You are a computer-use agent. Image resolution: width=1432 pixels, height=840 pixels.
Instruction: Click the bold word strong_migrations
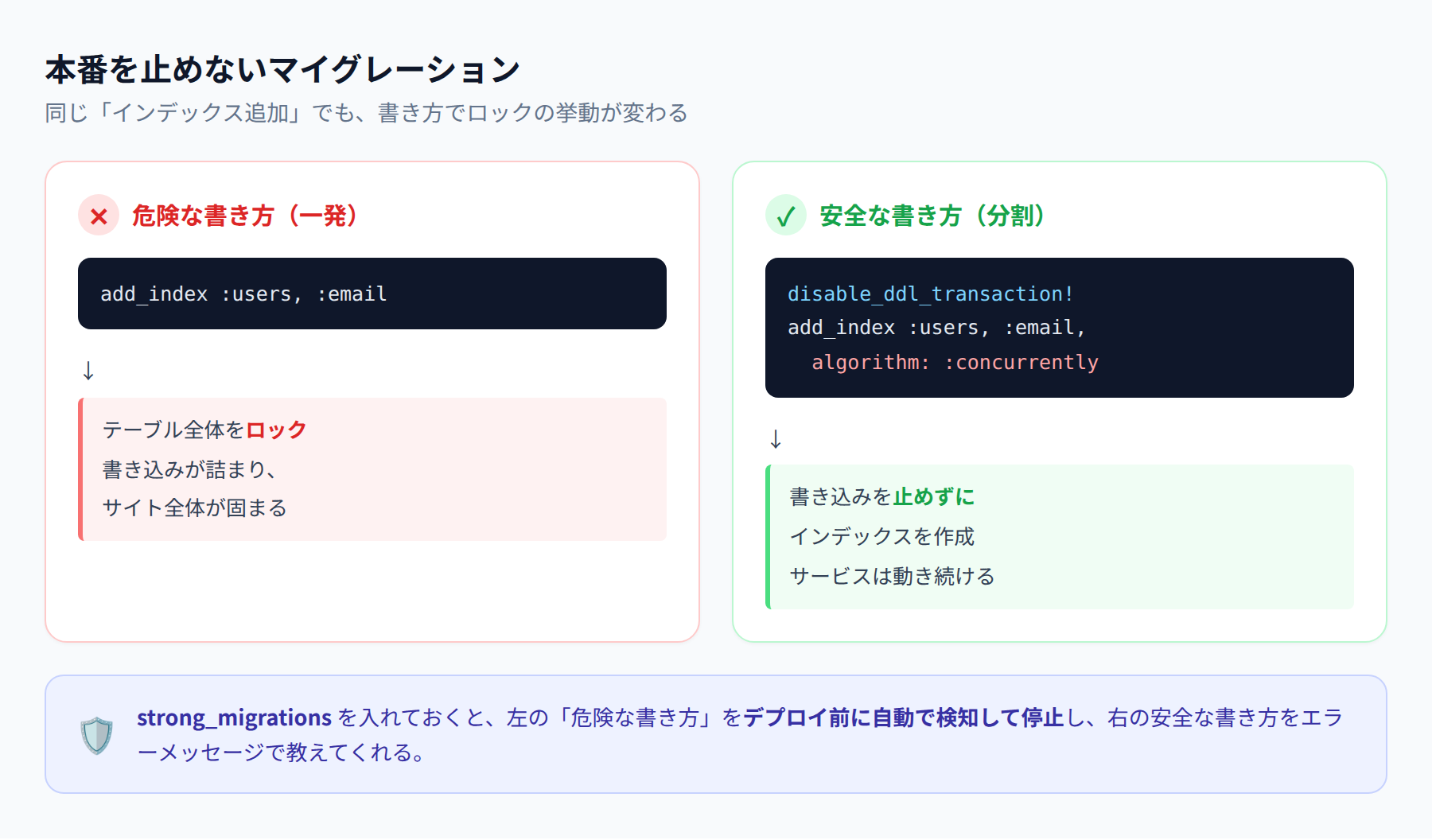pyautogui.click(x=234, y=718)
